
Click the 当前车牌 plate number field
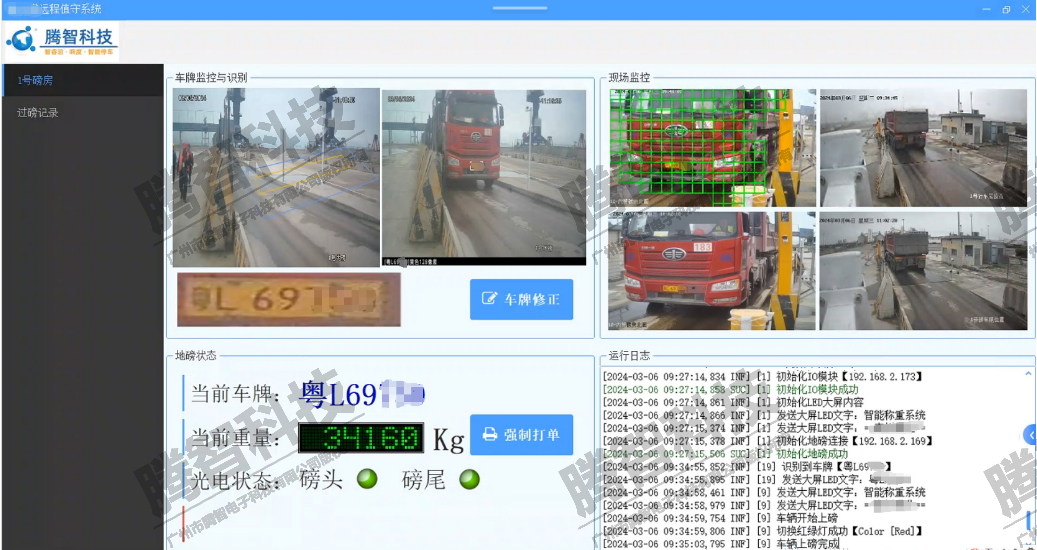(363, 394)
